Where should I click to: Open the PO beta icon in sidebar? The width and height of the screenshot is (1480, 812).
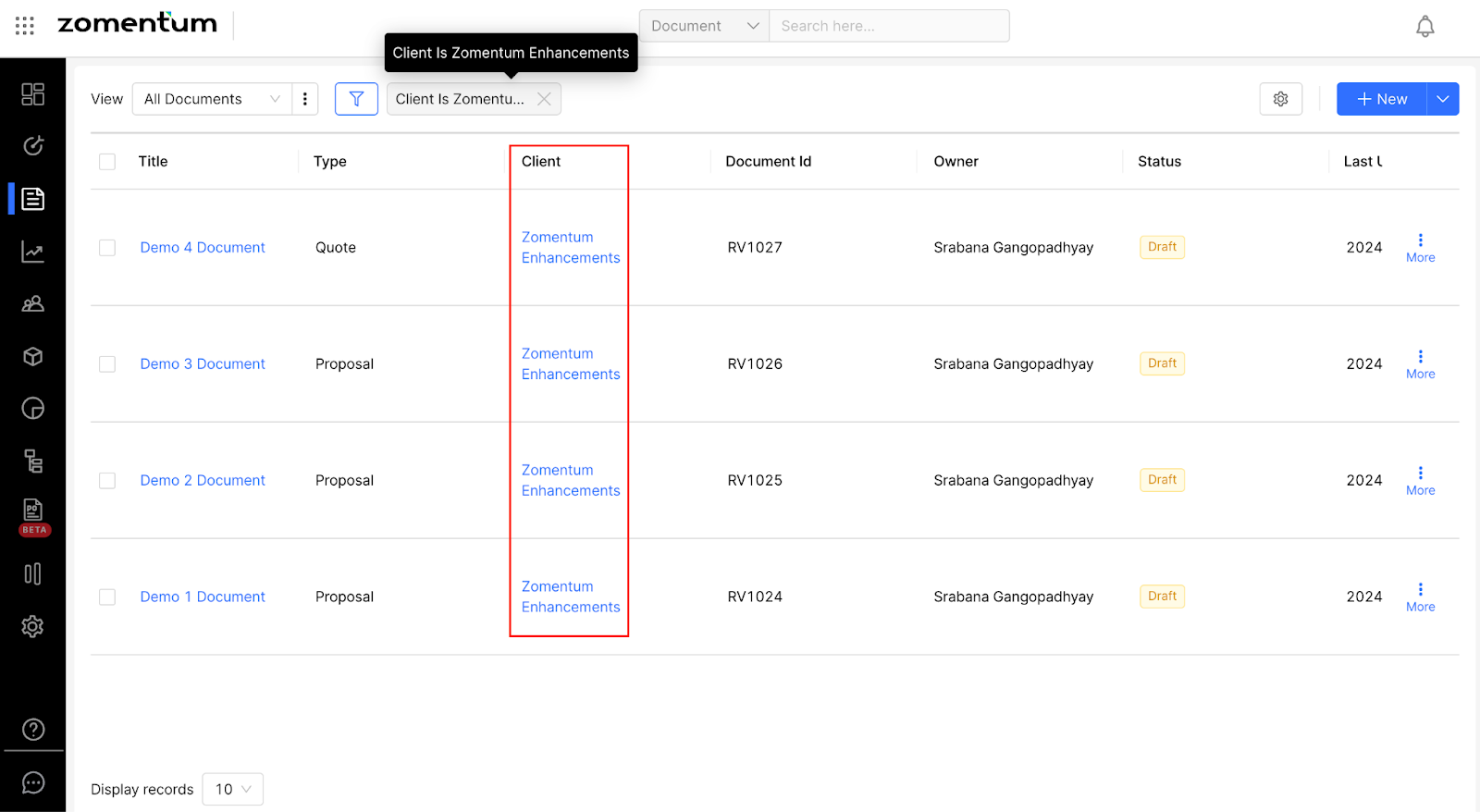[33, 516]
